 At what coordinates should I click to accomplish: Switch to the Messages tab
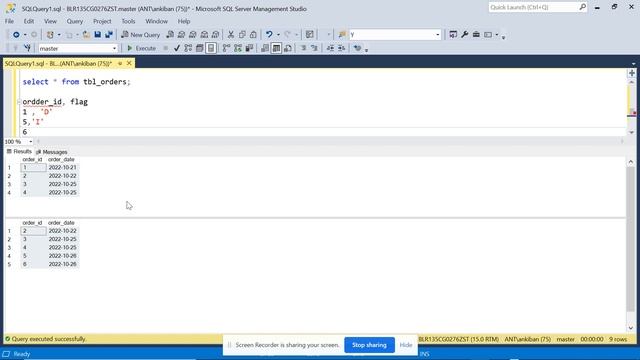click(52, 152)
